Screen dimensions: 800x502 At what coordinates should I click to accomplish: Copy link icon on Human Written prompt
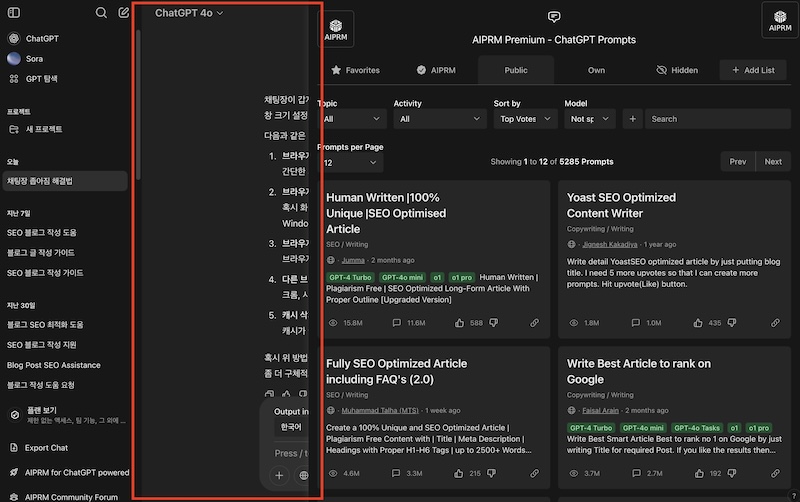point(535,323)
